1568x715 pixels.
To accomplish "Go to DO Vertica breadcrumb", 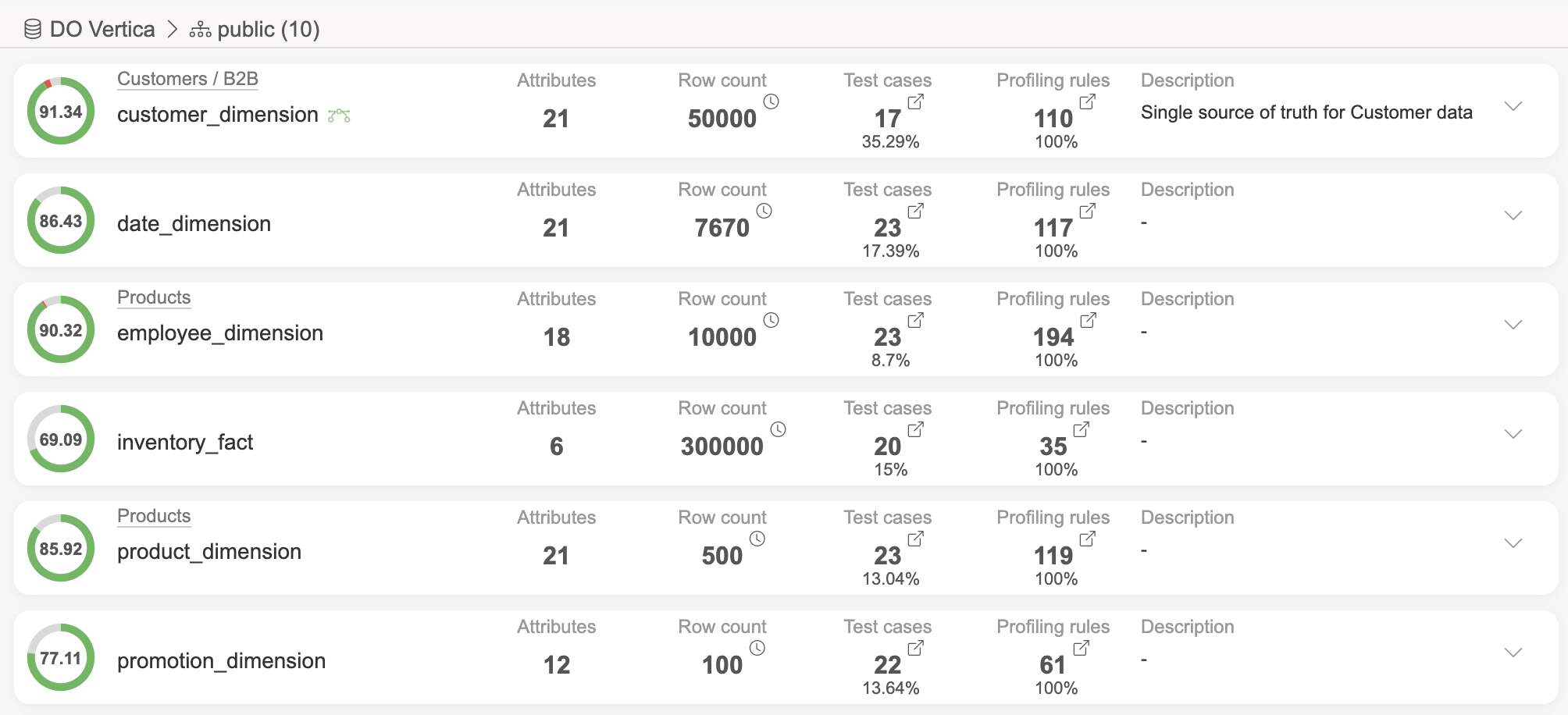I will tap(102, 30).
